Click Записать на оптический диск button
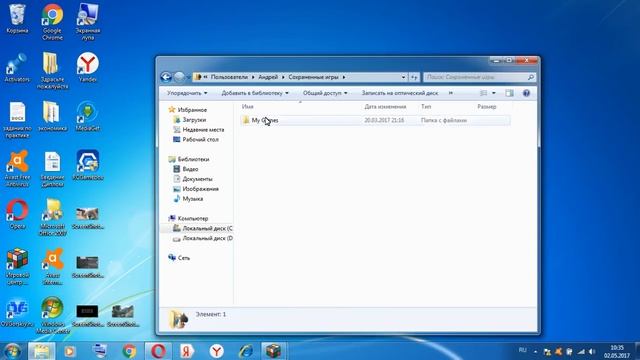The height and width of the screenshot is (360, 640). click(x=400, y=93)
